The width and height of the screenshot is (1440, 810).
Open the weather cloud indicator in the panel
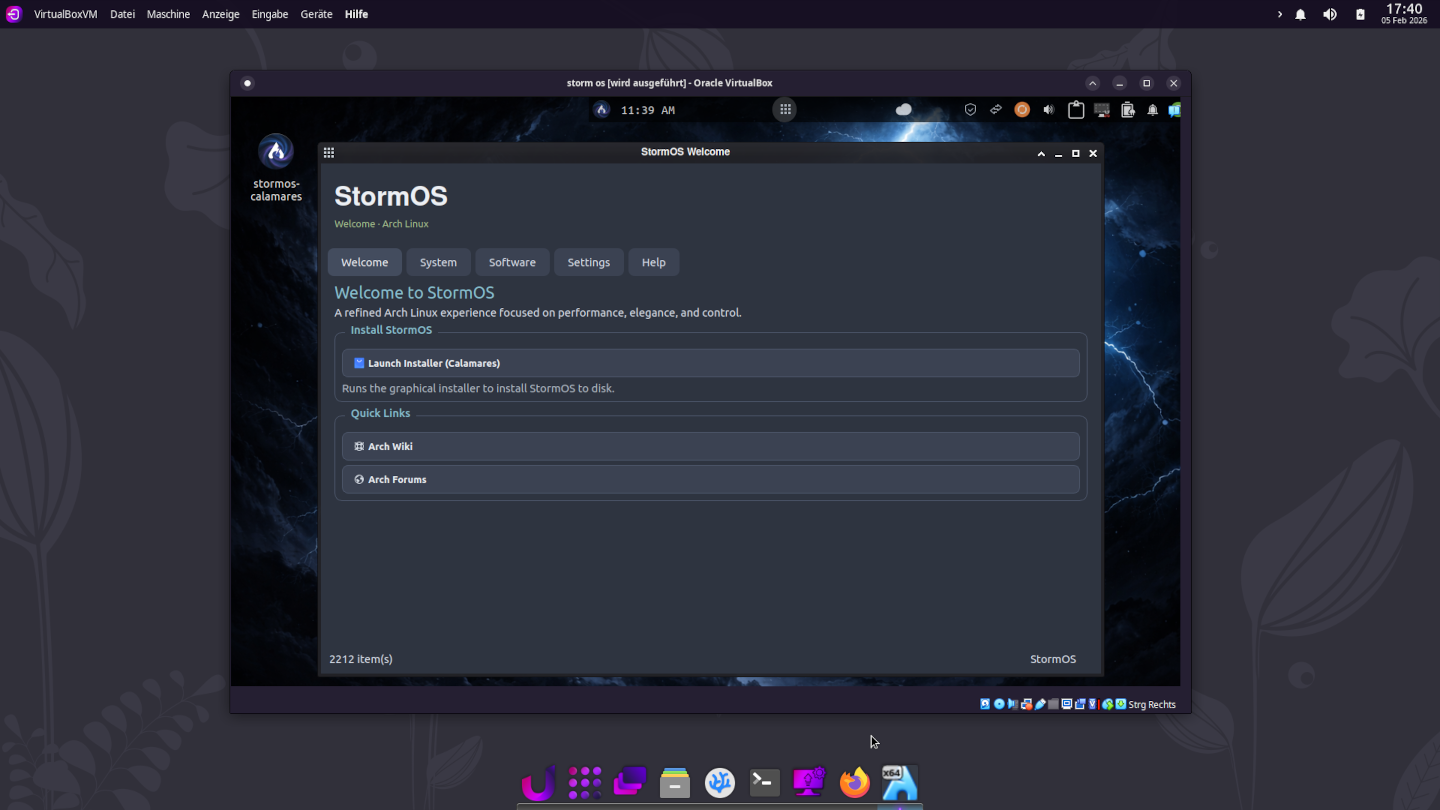point(904,110)
